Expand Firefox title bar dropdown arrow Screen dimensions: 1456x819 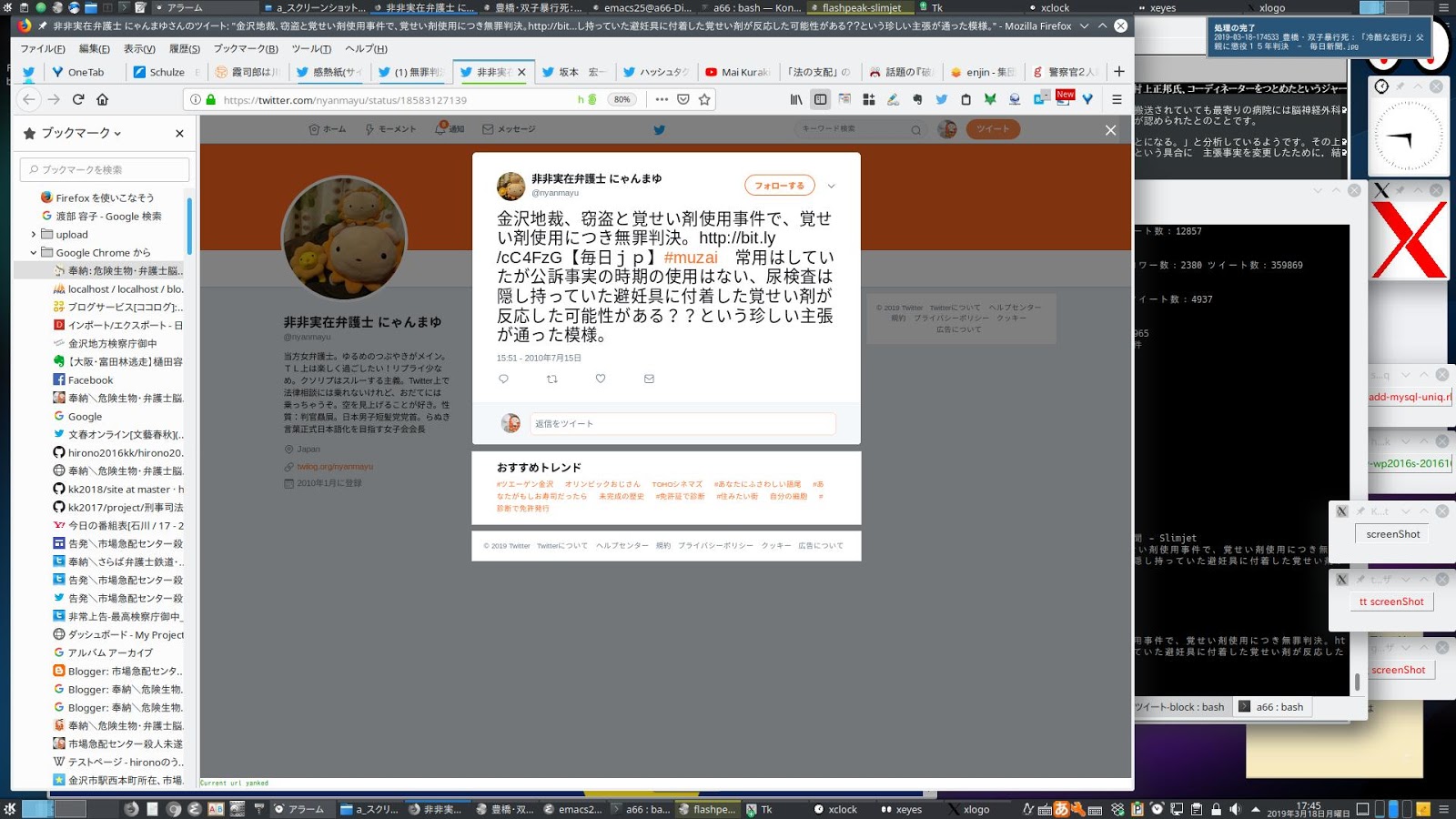[x=1084, y=26]
